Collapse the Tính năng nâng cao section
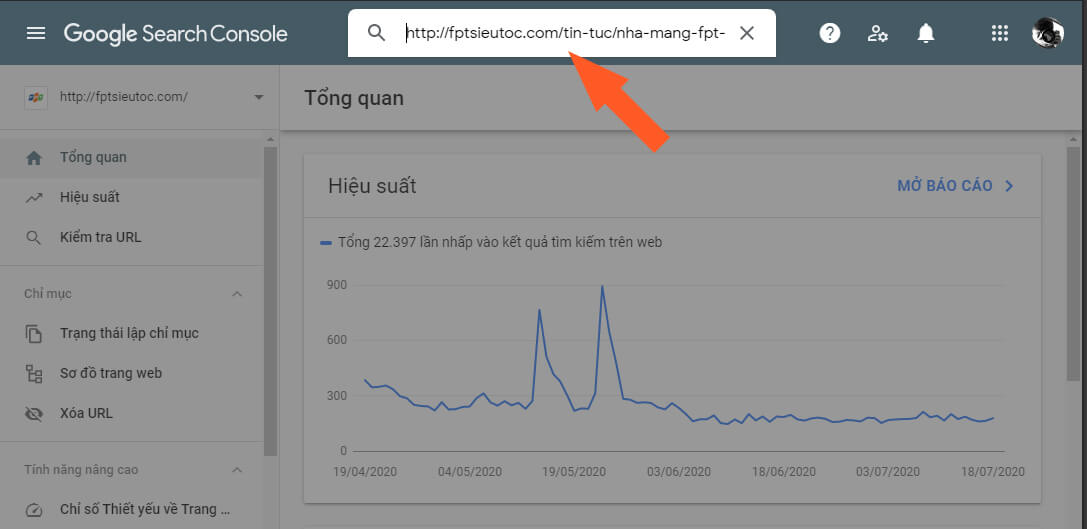This screenshot has height=529, width=1087. [x=237, y=470]
